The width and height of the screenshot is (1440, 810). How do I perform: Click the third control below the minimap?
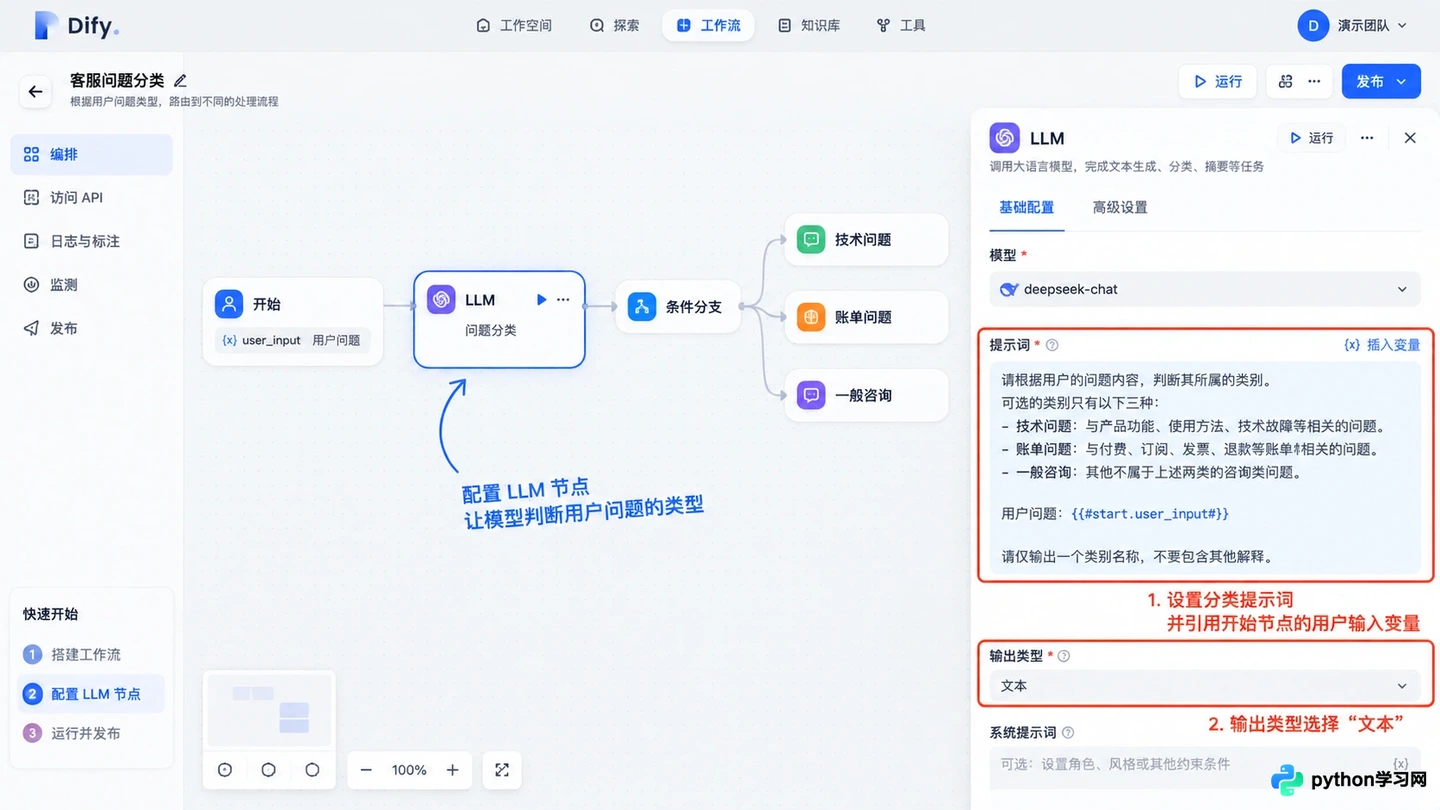pos(312,770)
